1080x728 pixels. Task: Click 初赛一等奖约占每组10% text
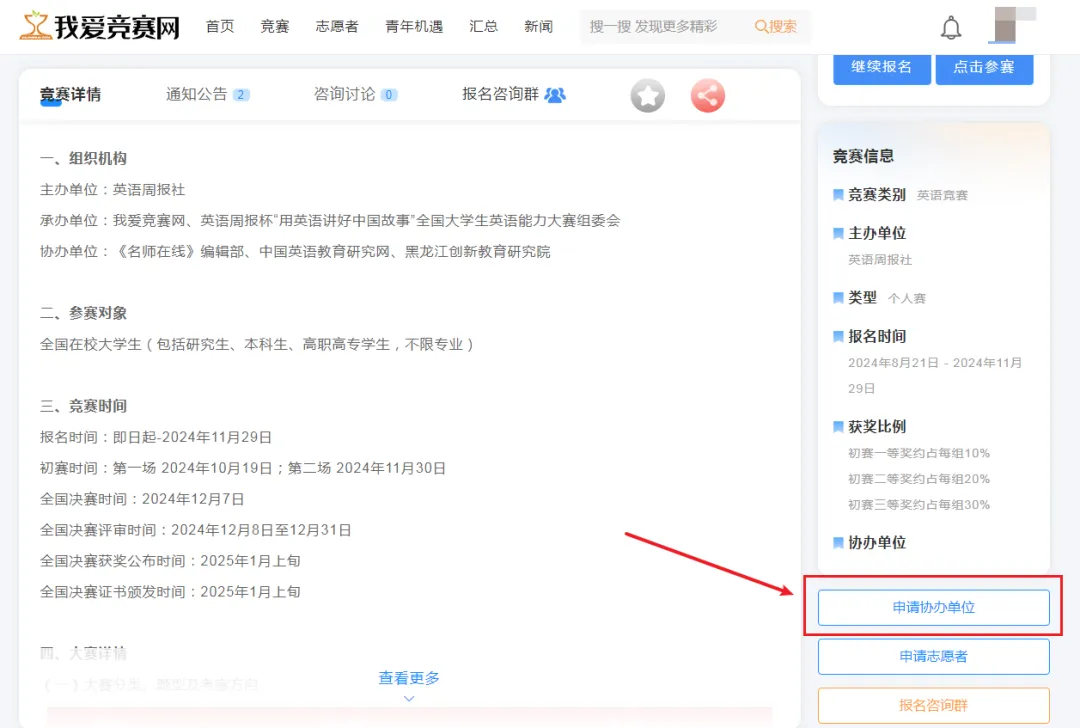pyautogui.click(x=919, y=453)
